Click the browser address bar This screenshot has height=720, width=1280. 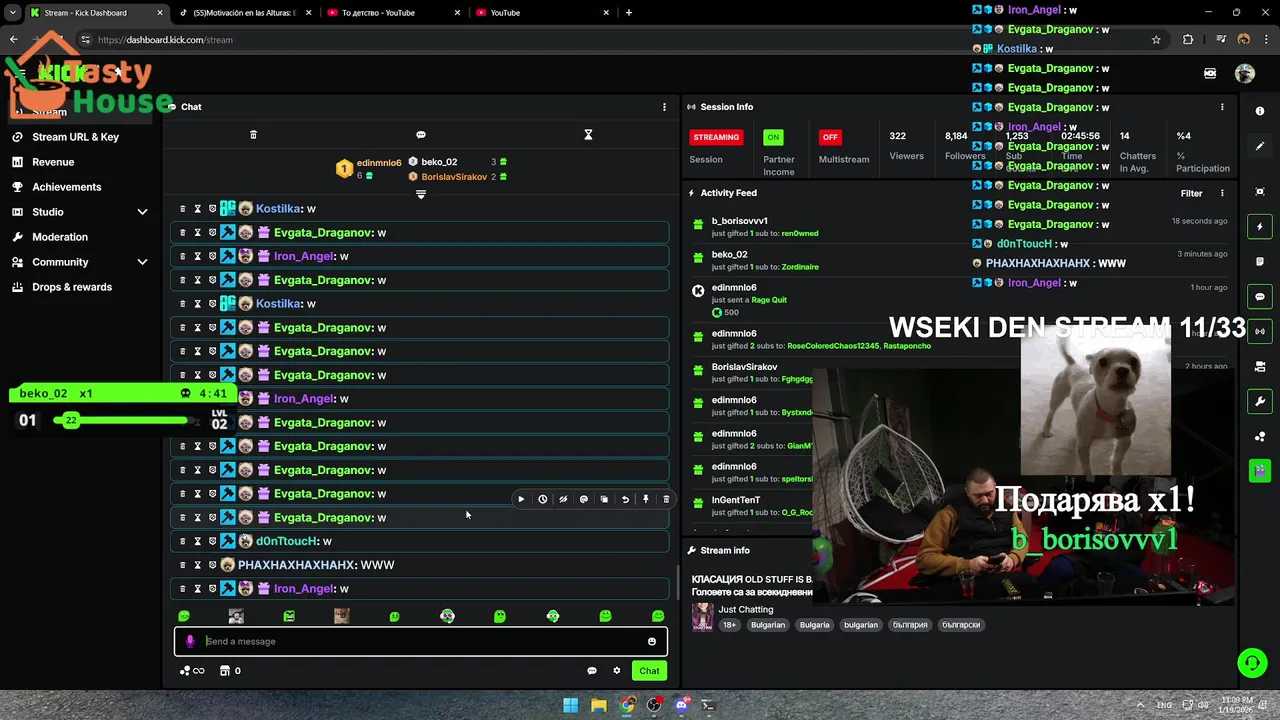click(x=620, y=40)
